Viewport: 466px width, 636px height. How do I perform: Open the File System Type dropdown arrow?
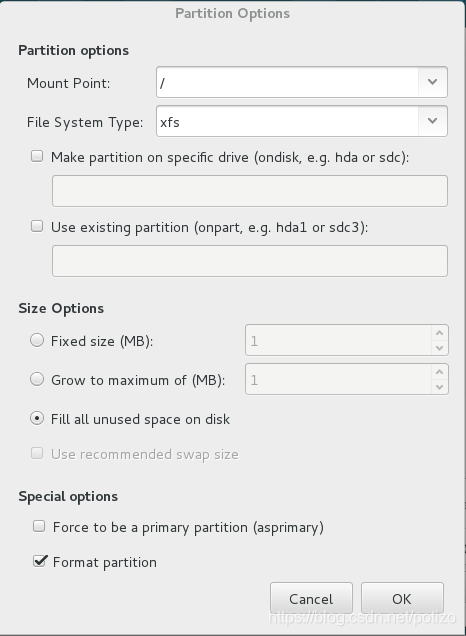coord(432,121)
